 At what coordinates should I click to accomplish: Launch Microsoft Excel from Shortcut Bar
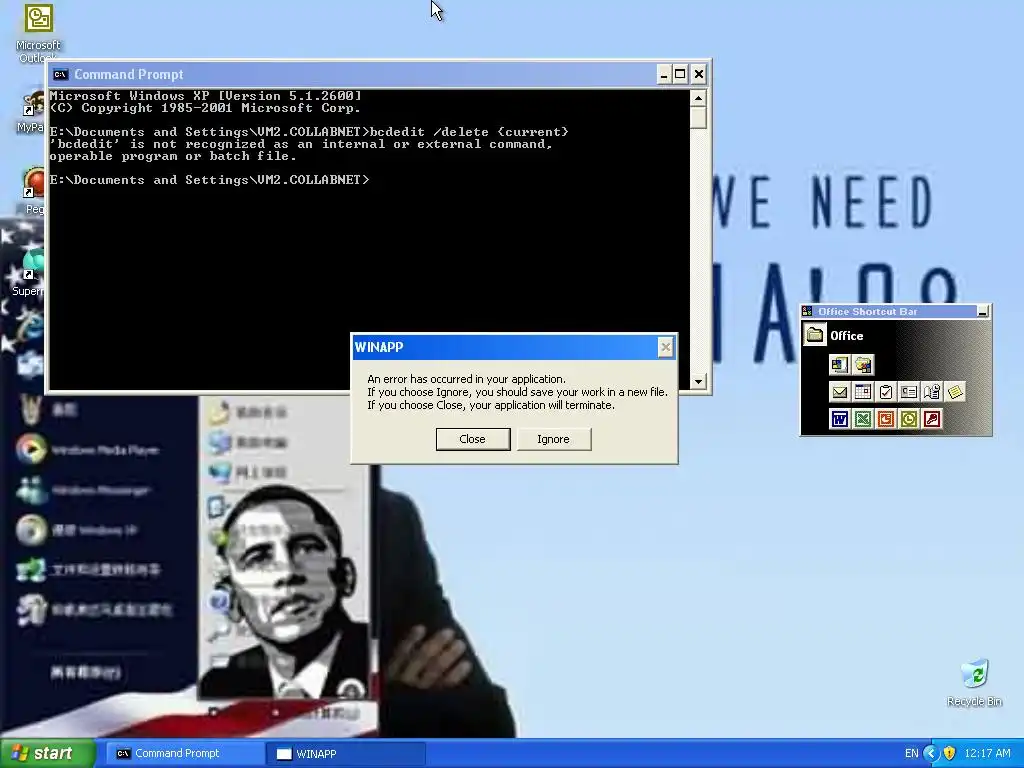pyautogui.click(x=863, y=419)
